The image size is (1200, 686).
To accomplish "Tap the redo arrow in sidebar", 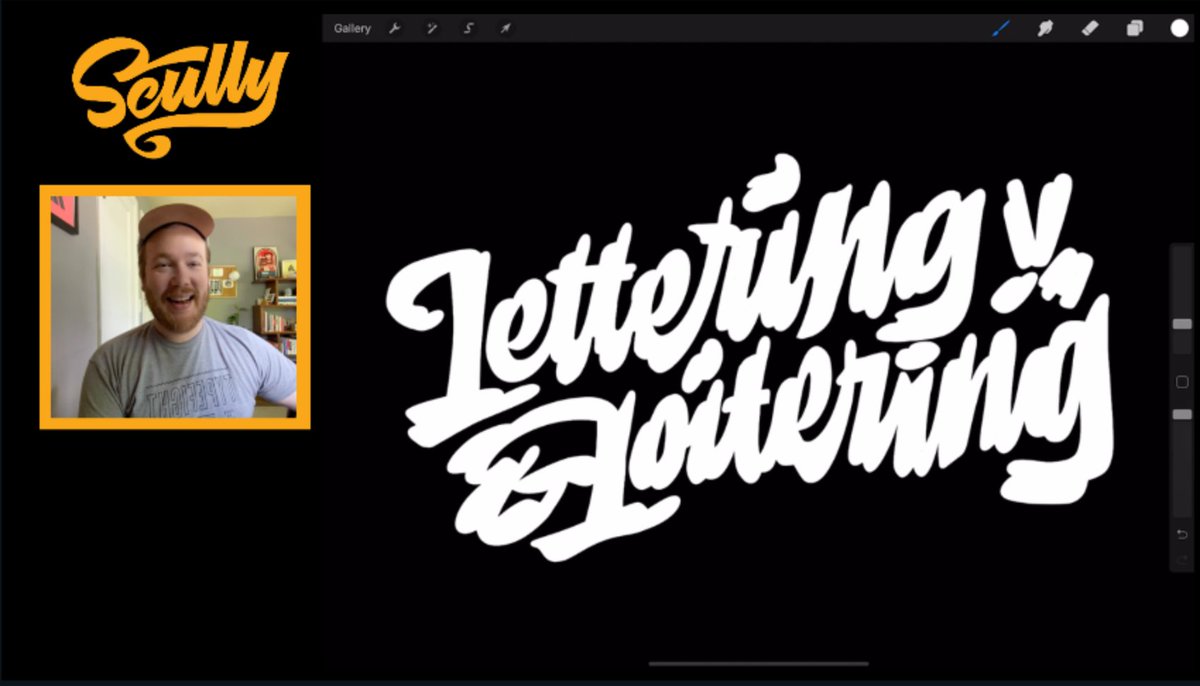I will (1182, 558).
